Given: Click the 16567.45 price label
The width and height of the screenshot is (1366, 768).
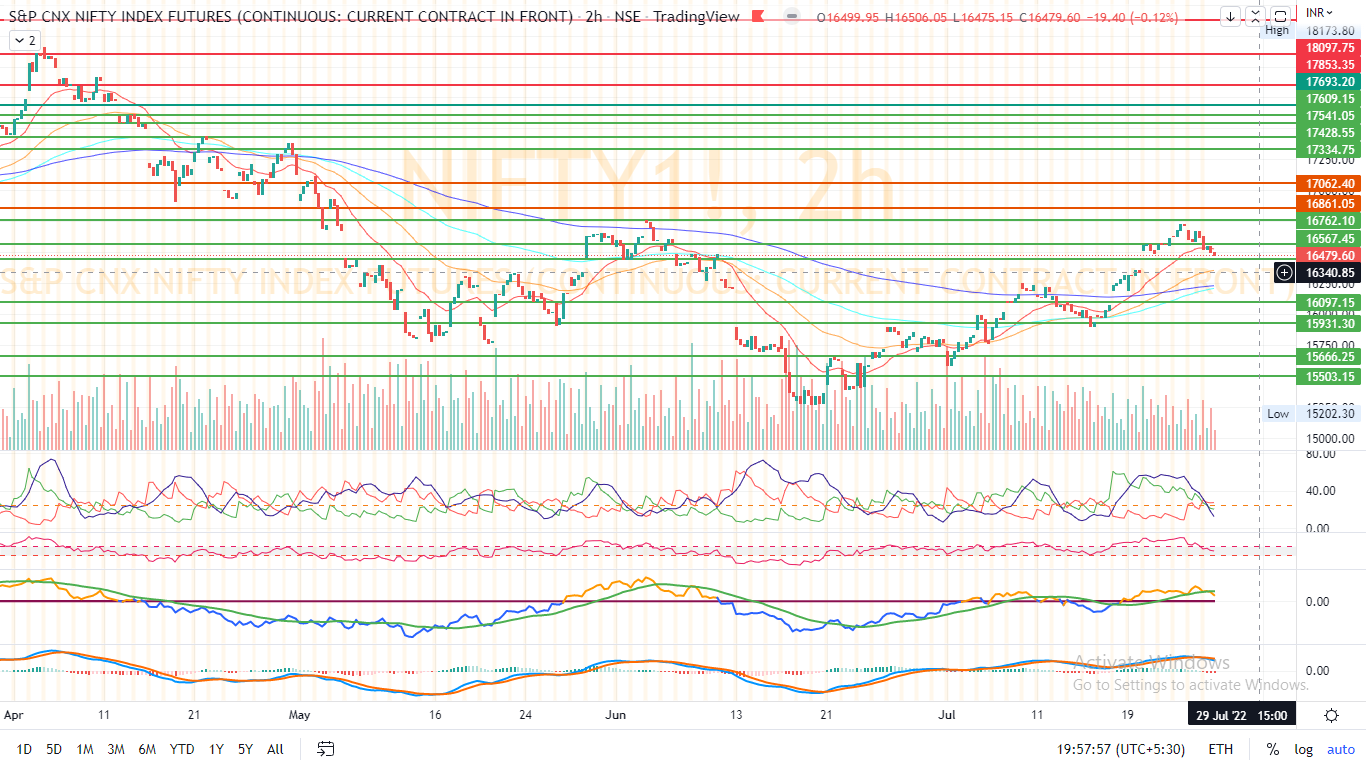Looking at the screenshot, I should coord(1330,238).
